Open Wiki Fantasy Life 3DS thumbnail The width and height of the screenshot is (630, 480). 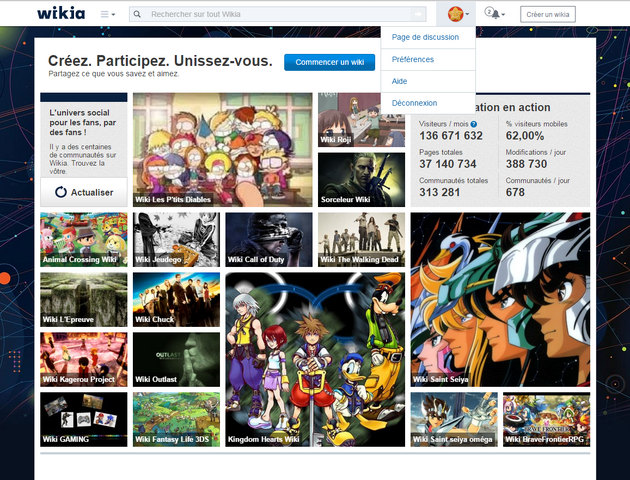click(x=176, y=419)
